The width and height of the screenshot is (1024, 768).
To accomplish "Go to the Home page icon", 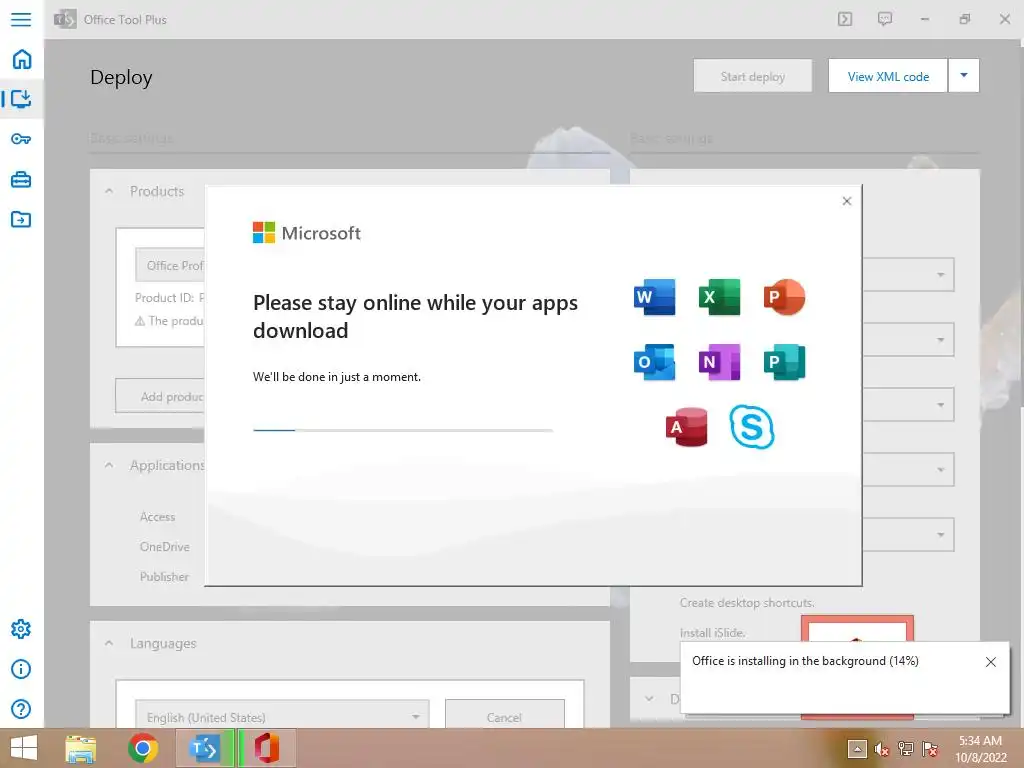I will coord(22,59).
